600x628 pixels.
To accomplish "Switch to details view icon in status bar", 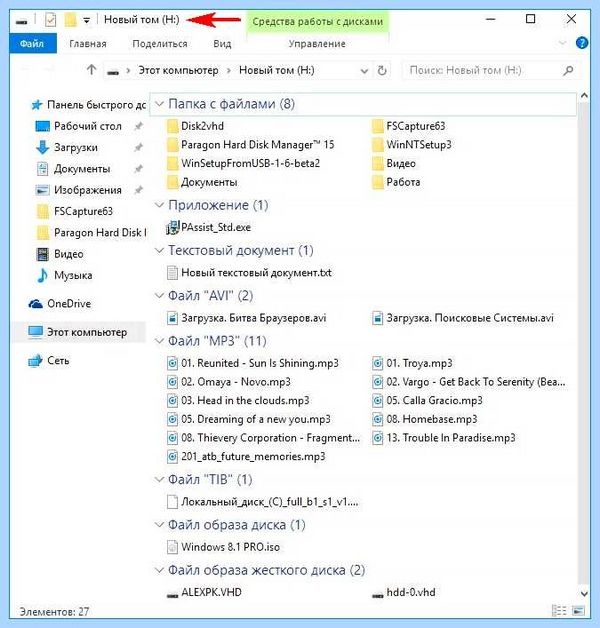I will click(559, 611).
